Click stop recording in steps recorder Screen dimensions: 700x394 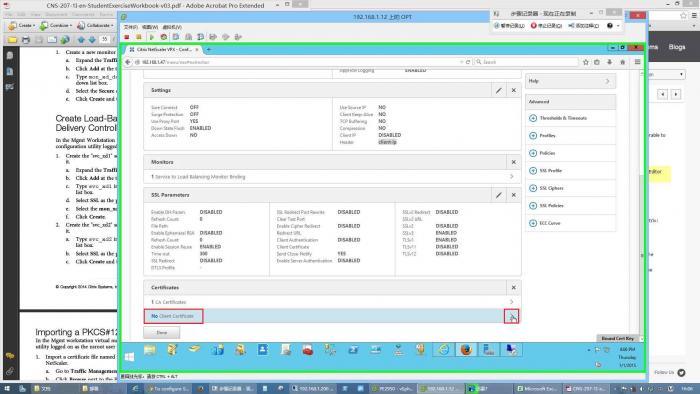pyautogui.click(x=546, y=25)
